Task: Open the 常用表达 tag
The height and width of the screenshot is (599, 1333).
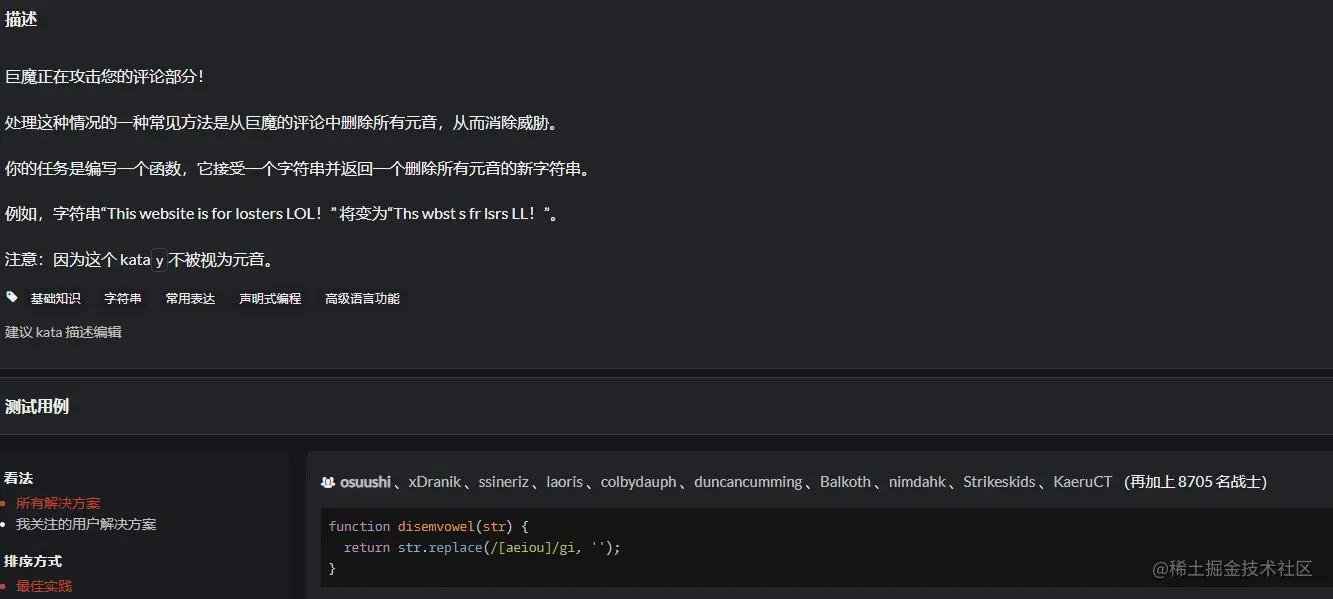Action: (190, 298)
